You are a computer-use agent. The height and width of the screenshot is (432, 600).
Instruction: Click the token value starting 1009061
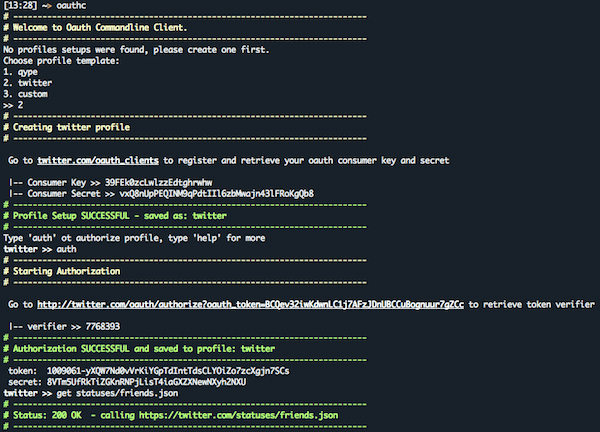click(x=168, y=371)
